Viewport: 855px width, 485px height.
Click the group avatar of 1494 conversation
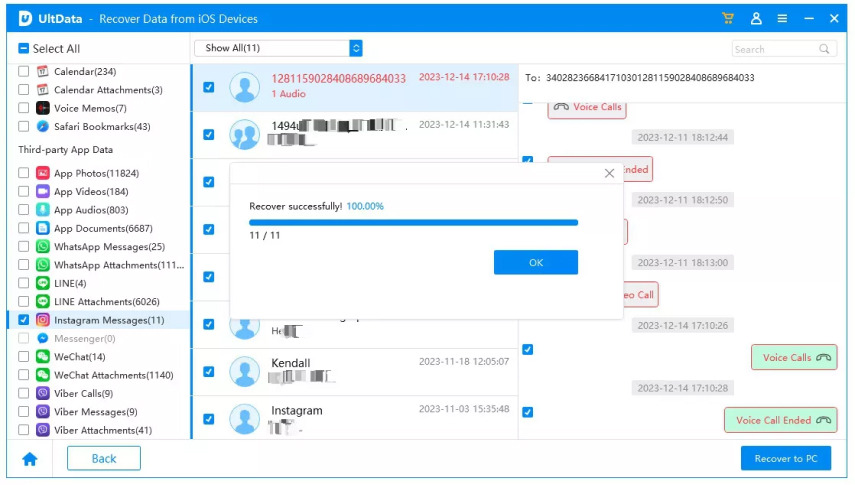coord(244,134)
